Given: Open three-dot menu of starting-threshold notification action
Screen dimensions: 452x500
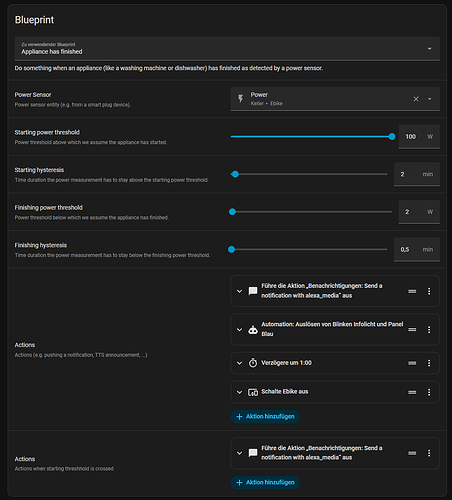Looking at the screenshot, I should (x=429, y=453).
